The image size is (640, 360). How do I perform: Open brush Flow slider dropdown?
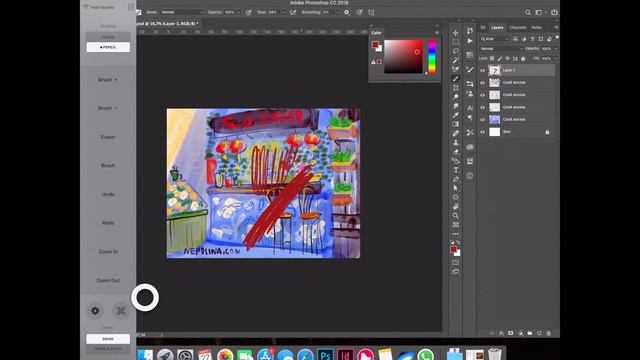click(x=283, y=12)
